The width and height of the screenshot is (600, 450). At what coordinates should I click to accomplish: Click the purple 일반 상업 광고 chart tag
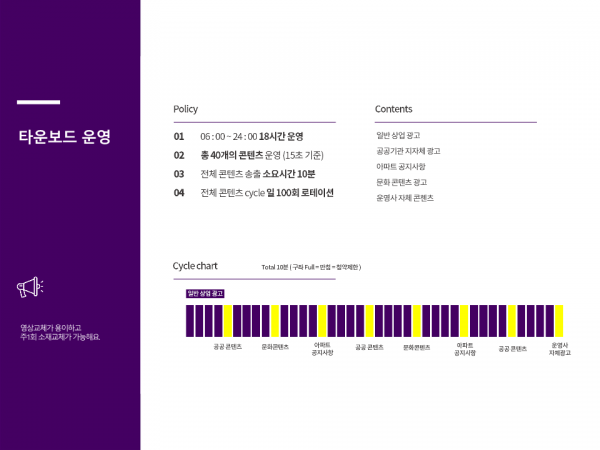[205, 293]
